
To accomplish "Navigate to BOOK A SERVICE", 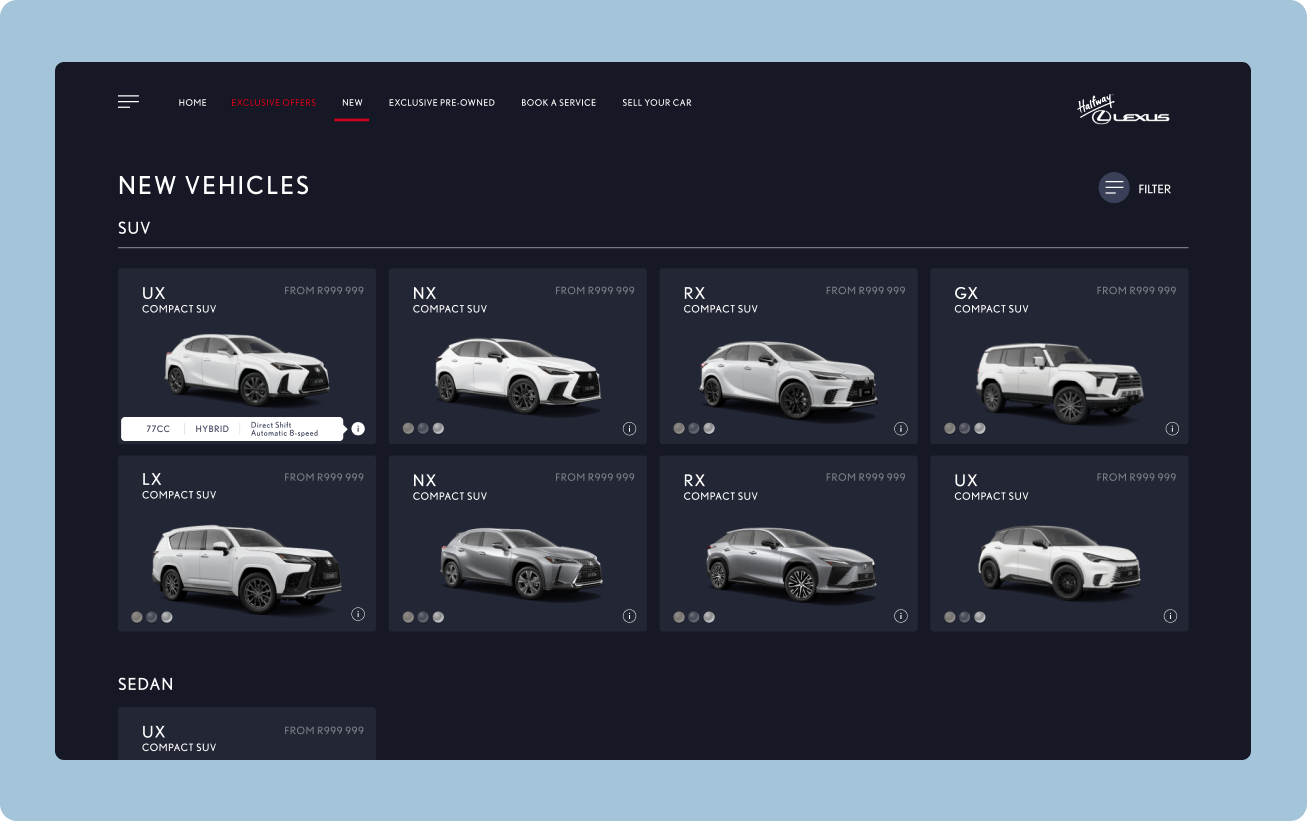I will click(x=558, y=103).
